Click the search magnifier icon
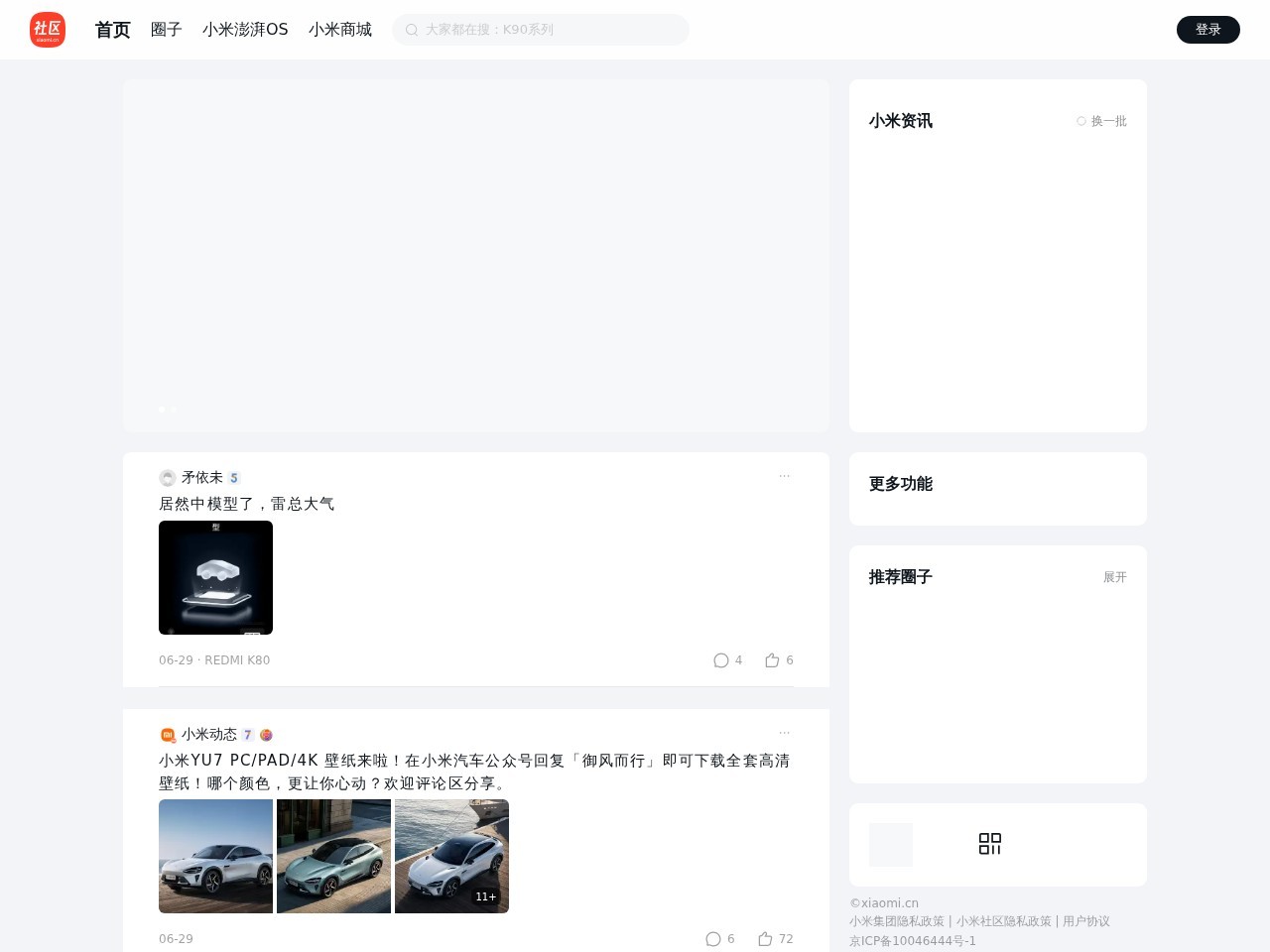Image resolution: width=1270 pixels, height=952 pixels. [412, 30]
